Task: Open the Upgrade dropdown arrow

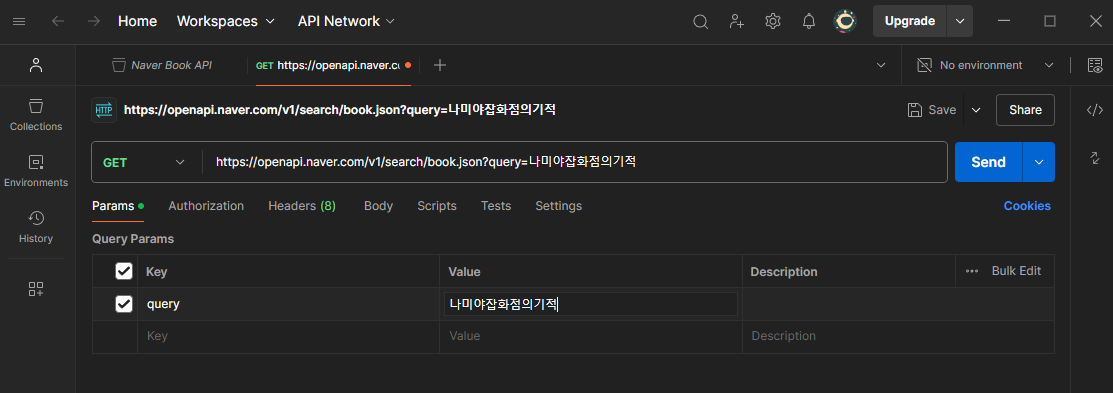Action: coord(960,21)
